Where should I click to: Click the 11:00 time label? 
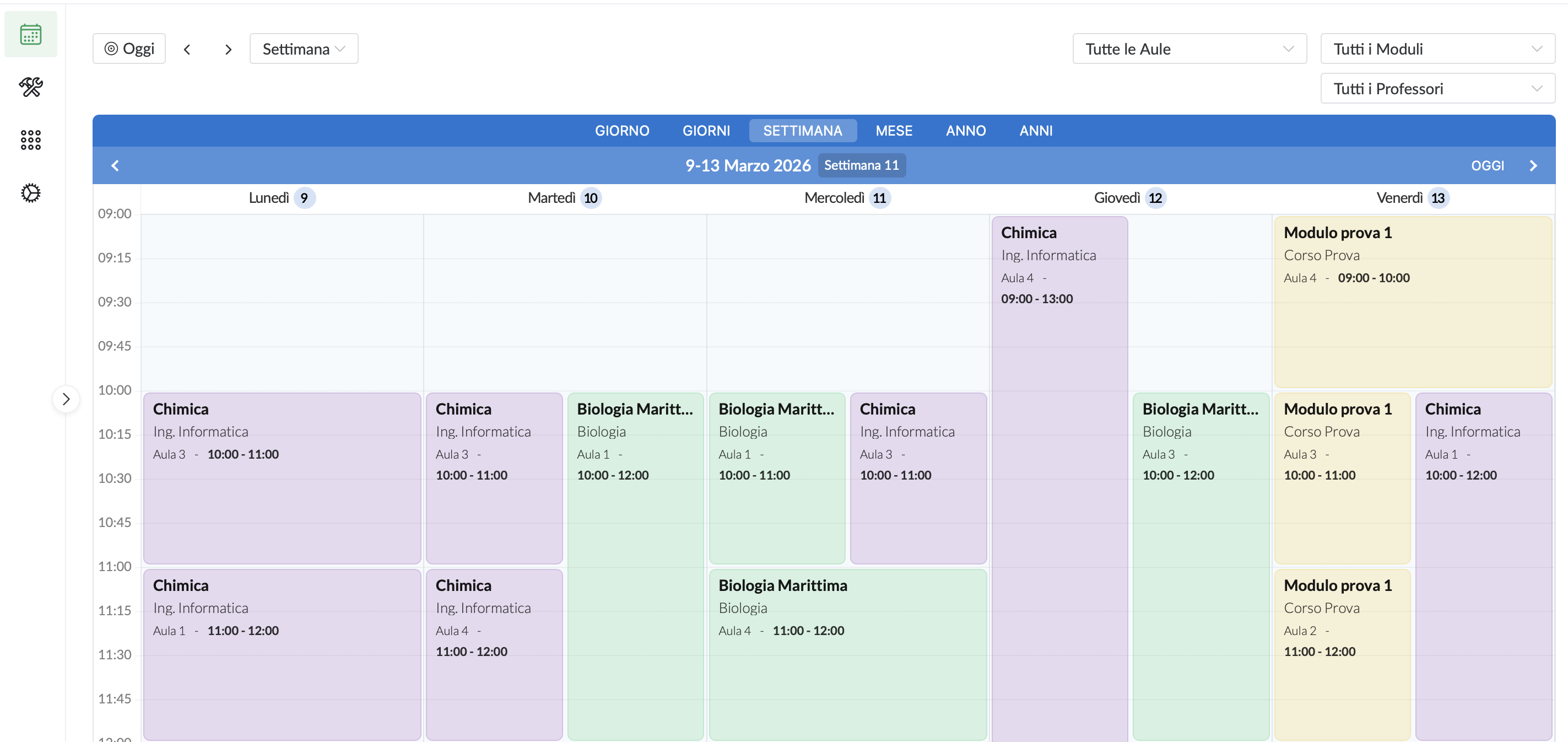115,567
